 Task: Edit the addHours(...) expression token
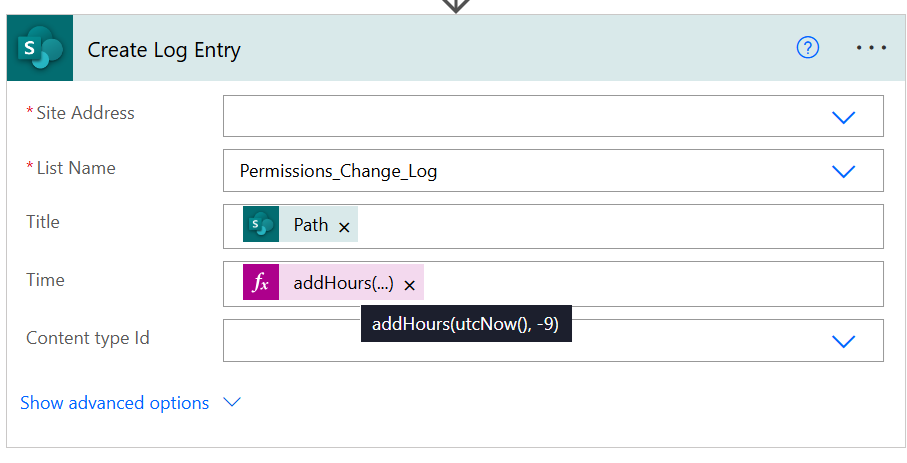[x=343, y=284]
